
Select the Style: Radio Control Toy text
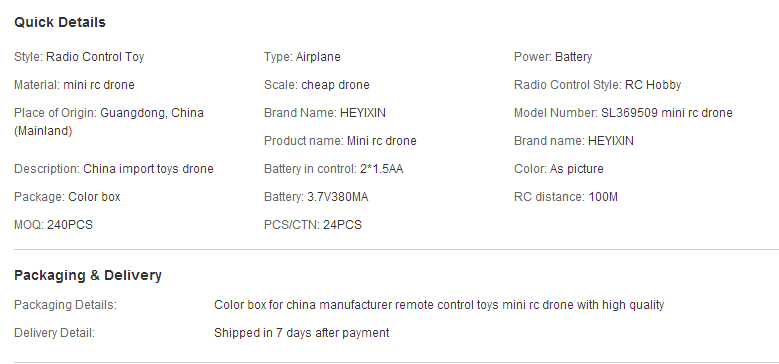79,57
